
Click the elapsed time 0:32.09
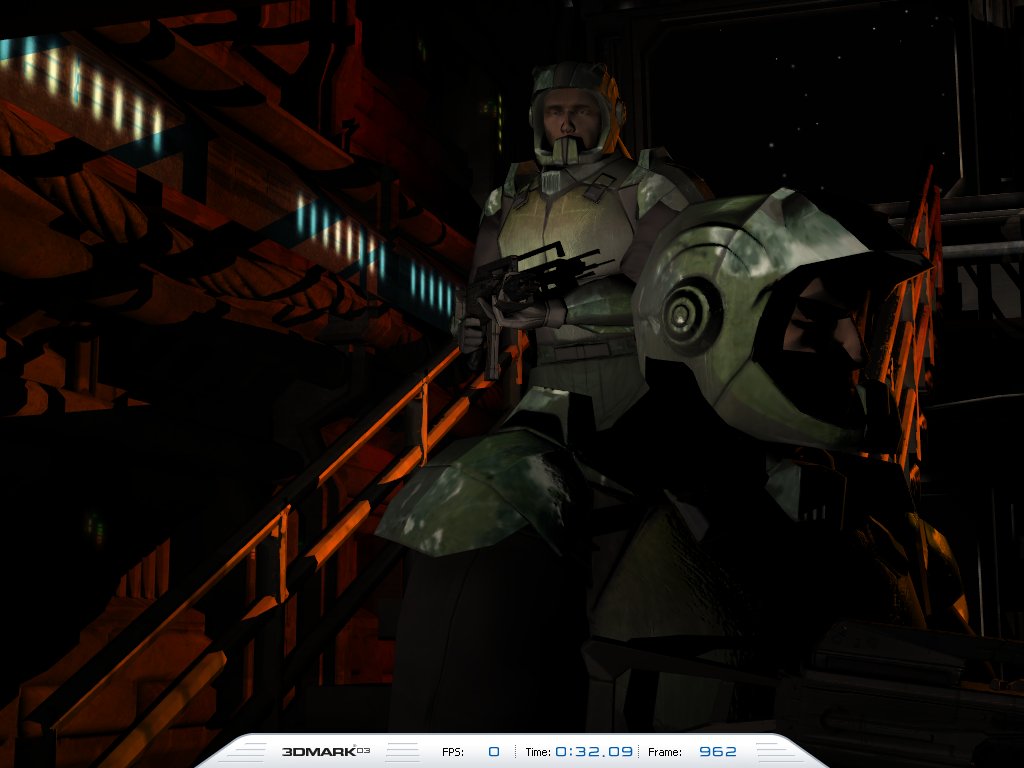[594, 752]
